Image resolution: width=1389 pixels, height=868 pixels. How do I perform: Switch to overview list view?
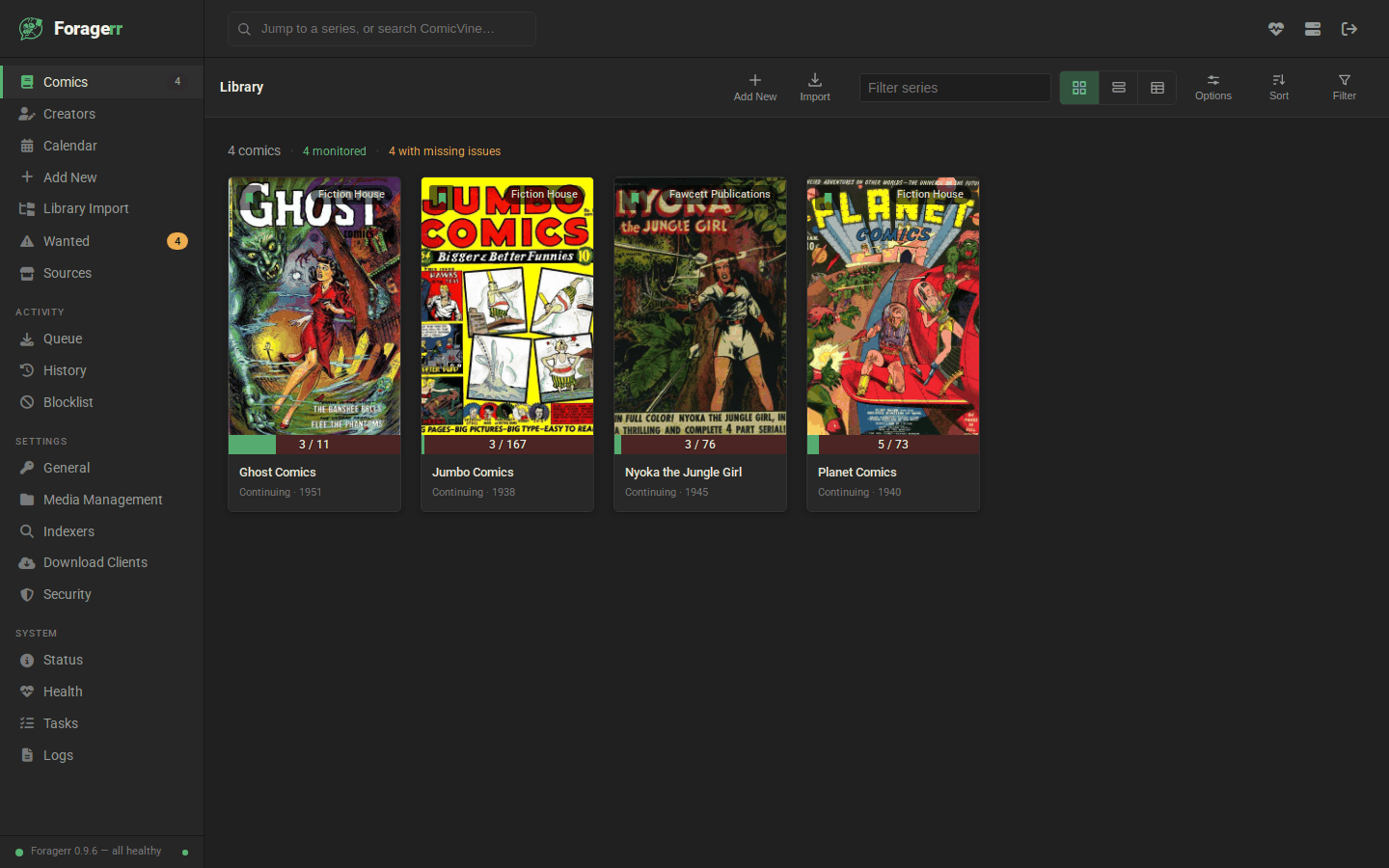tap(1119, 88)
